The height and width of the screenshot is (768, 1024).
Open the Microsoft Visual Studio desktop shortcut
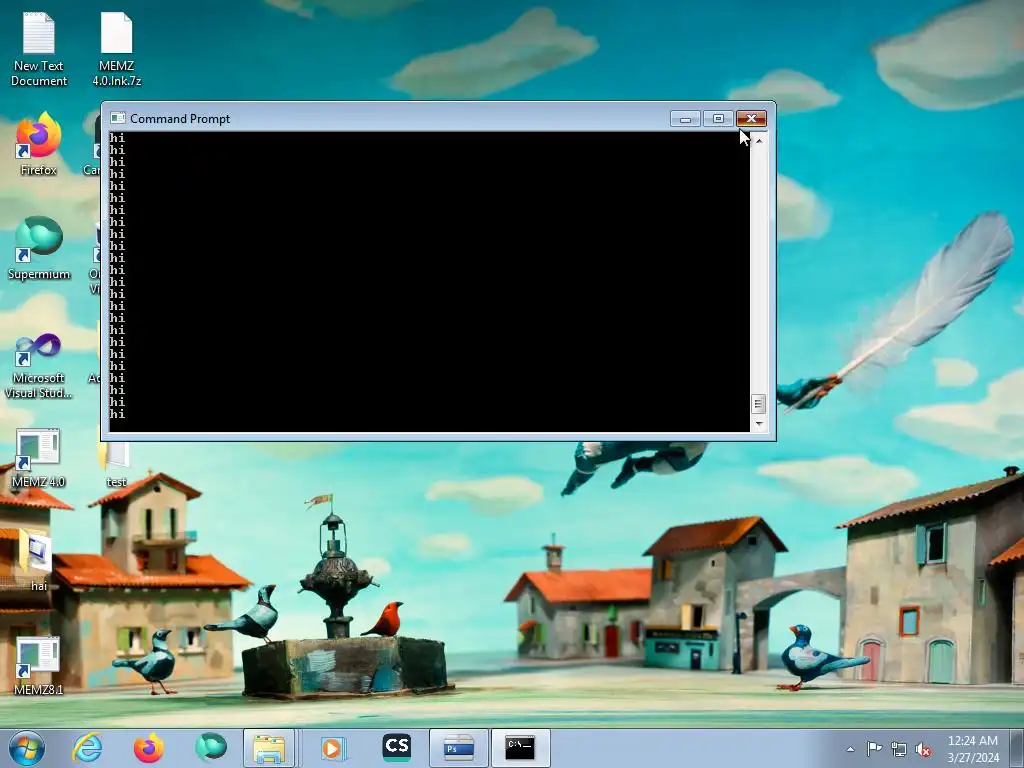[x=39, y=366]
